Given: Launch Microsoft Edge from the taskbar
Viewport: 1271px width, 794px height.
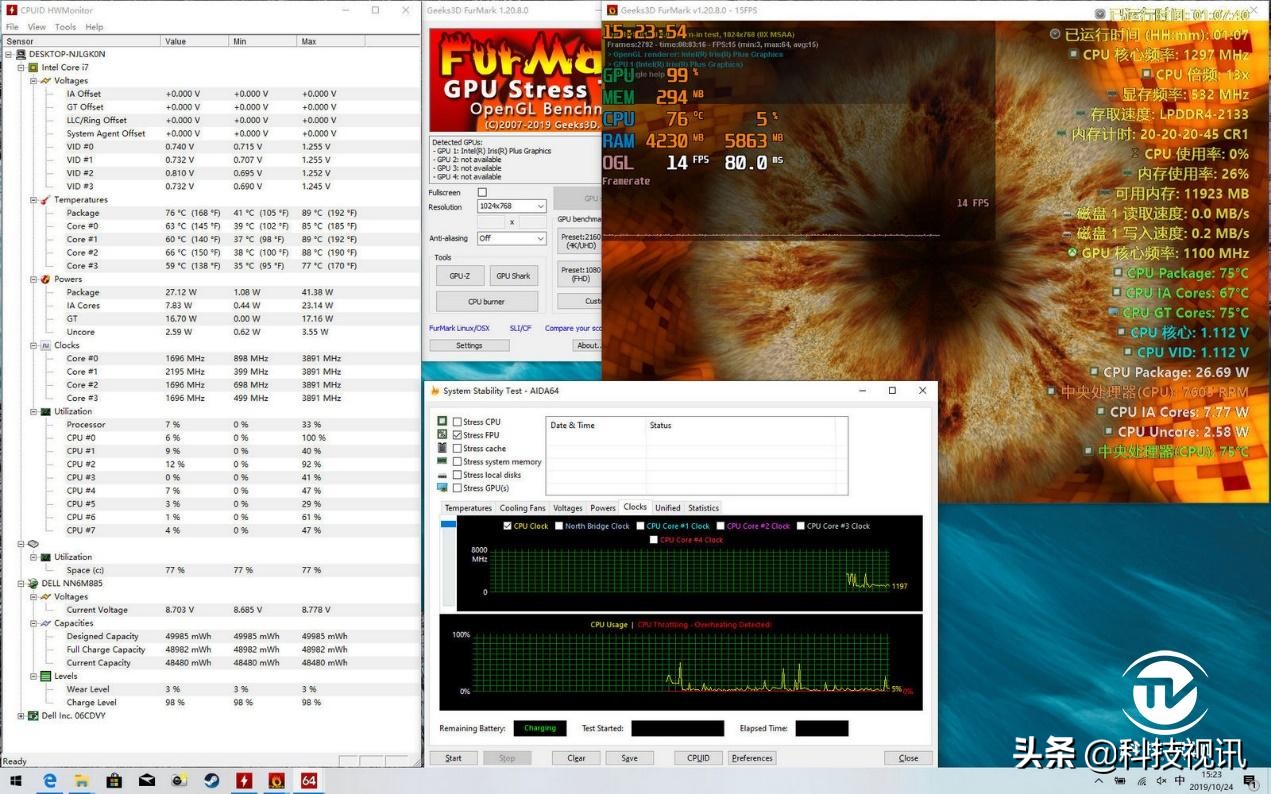Looking at the screenshot, I should pyautogui.click(x=51, y=781).
